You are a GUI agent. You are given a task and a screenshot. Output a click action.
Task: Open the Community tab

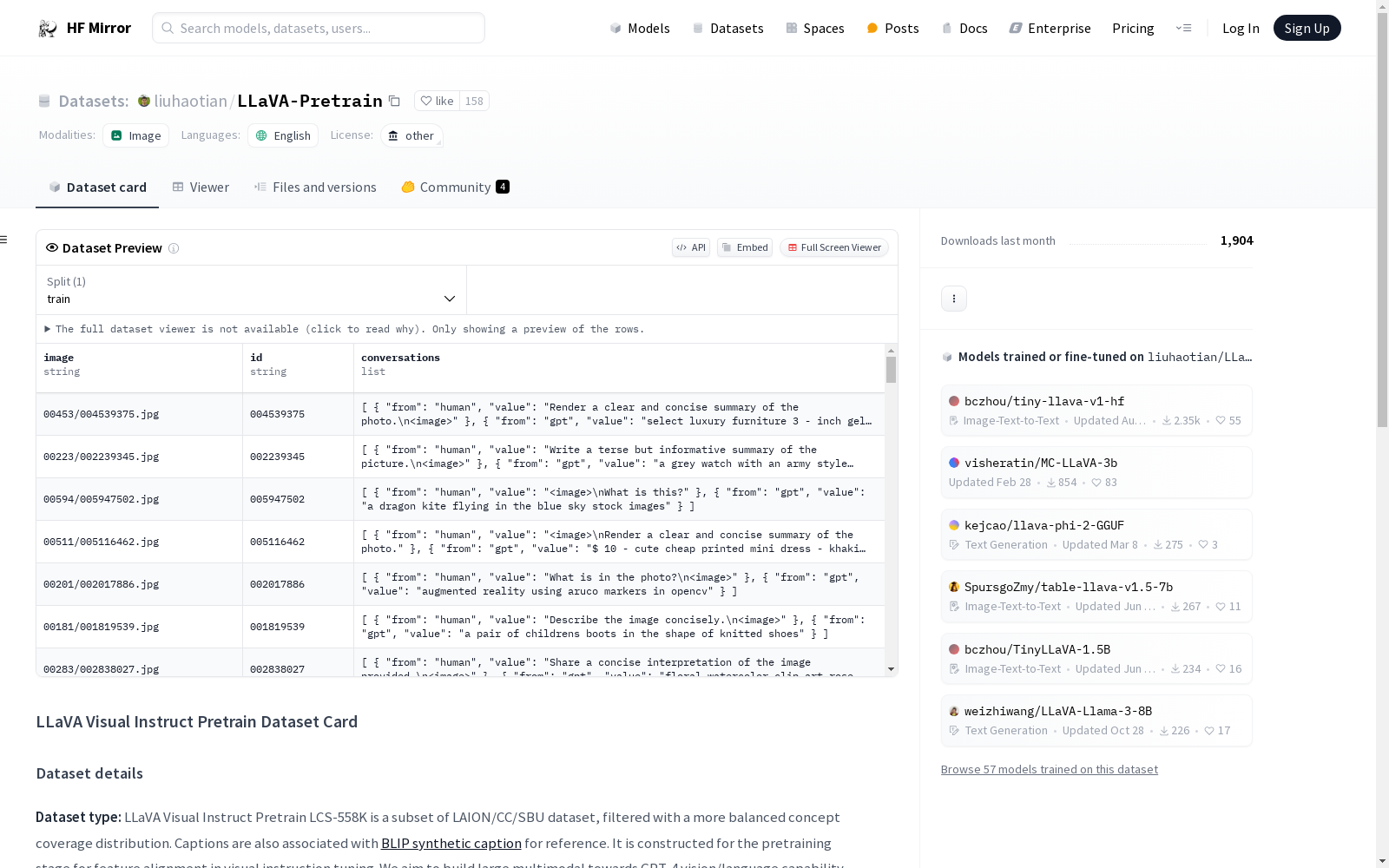pyautogui.click(x=455, y=187)
